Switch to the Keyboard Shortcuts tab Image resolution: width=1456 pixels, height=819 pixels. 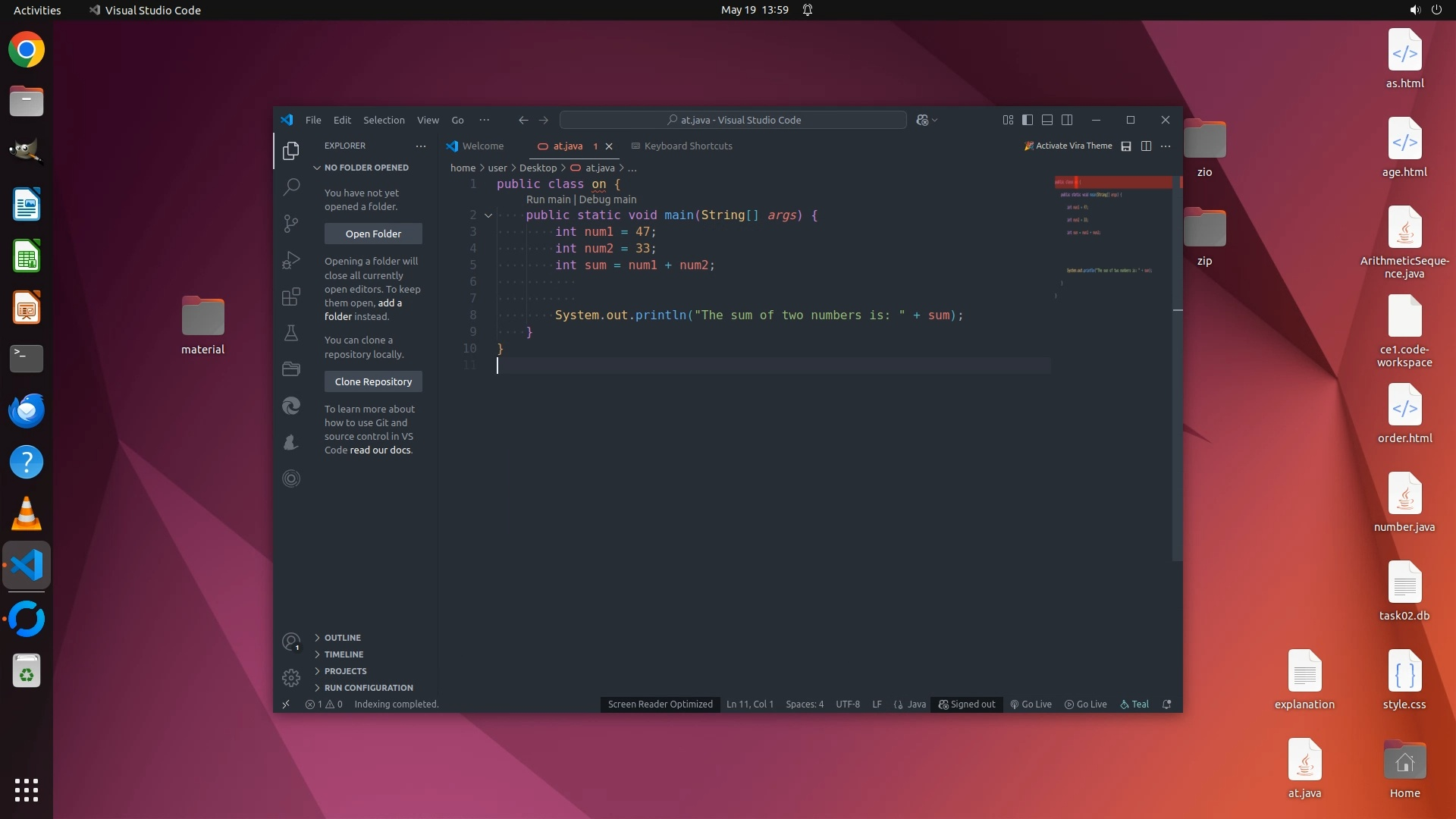687,146
